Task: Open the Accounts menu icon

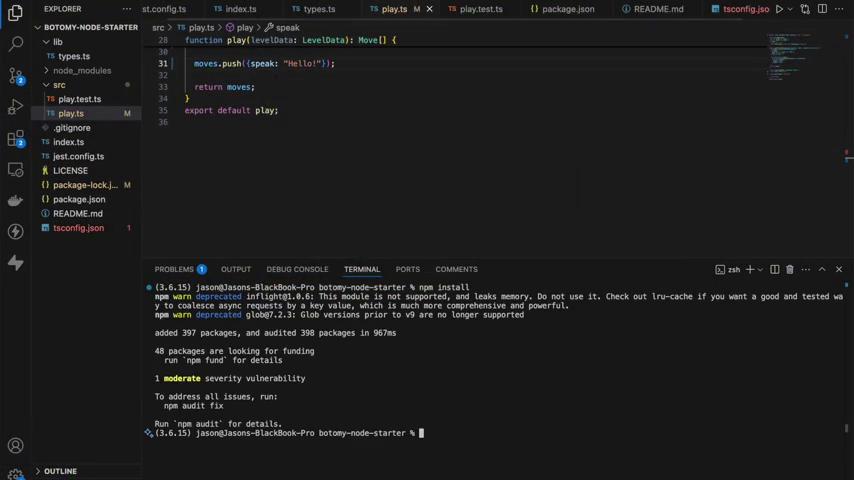Action: click(x=15, y=446)
